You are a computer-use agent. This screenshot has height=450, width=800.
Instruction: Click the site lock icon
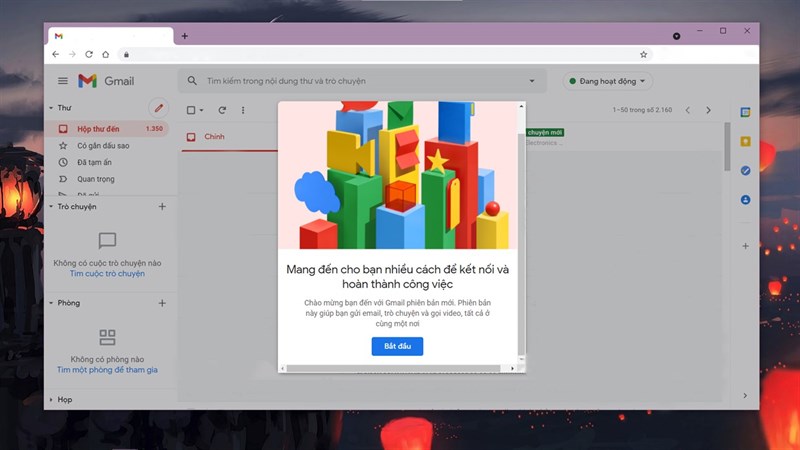[127, 54]
